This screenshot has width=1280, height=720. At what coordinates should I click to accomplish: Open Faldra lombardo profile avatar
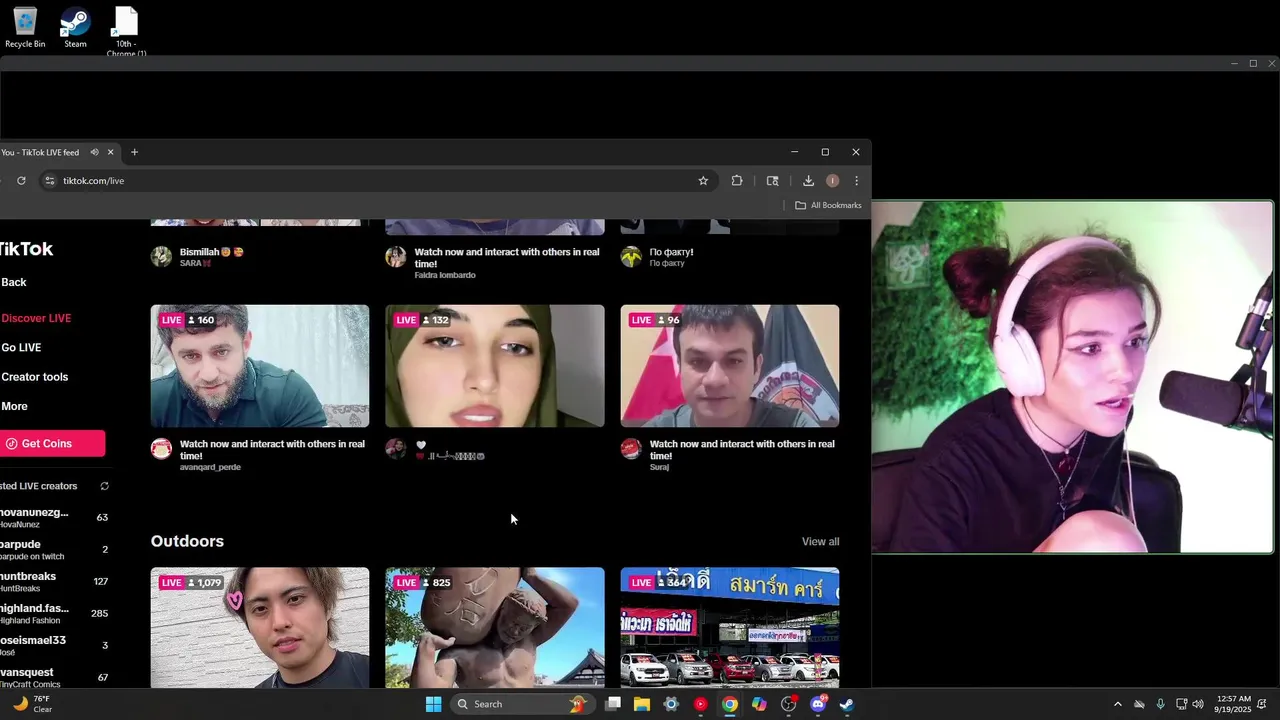point(396,257)
